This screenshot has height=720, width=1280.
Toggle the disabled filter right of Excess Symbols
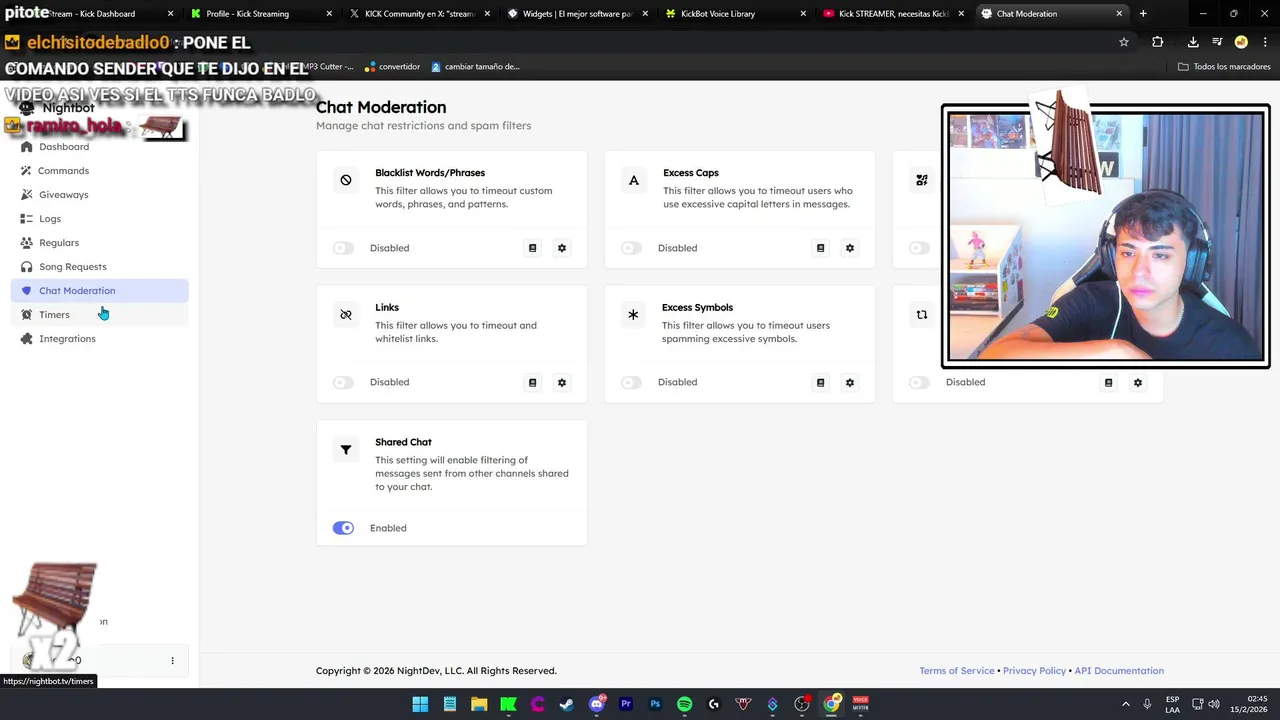[919, 382]
